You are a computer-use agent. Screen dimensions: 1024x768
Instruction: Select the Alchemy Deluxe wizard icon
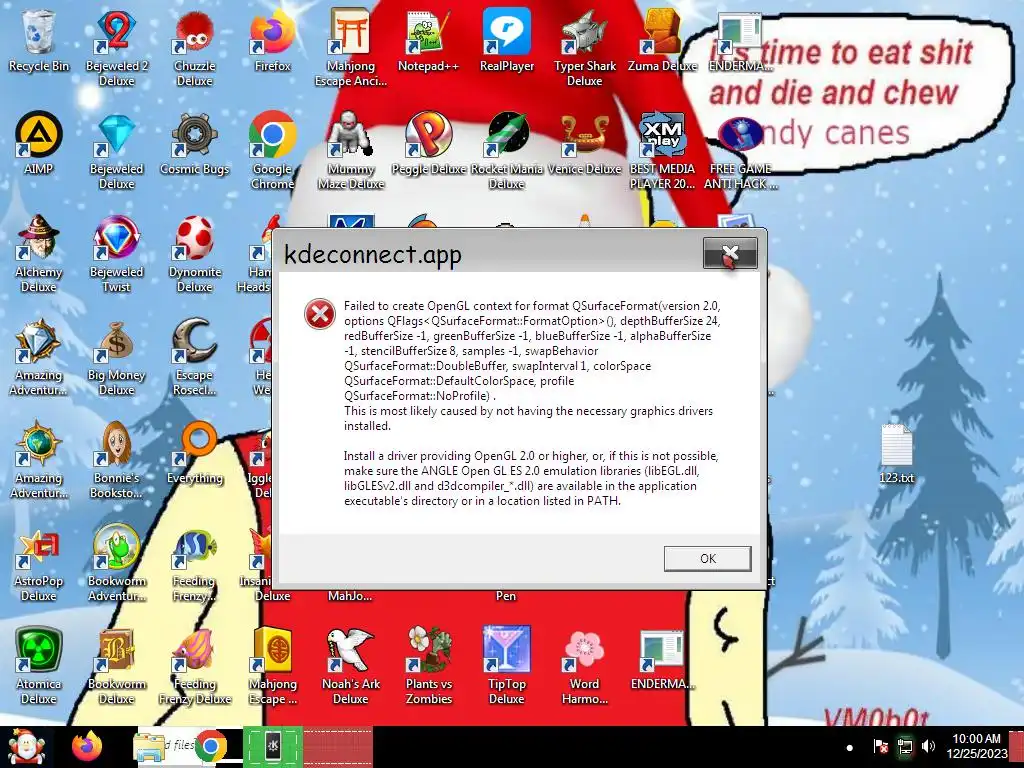pyautogui.click(x=39, y=253)
